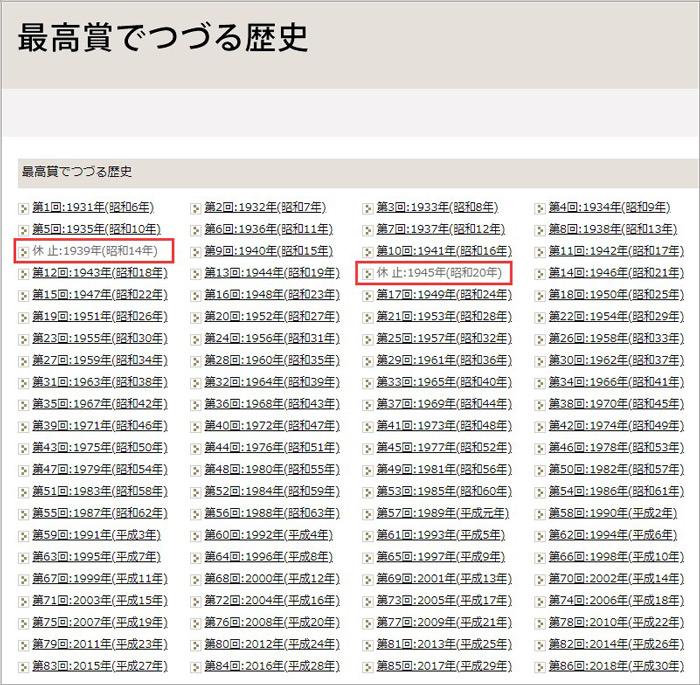Click bullet icon beside 第10回:1941年
The image size is (700, 685).
tap(368, 252)
